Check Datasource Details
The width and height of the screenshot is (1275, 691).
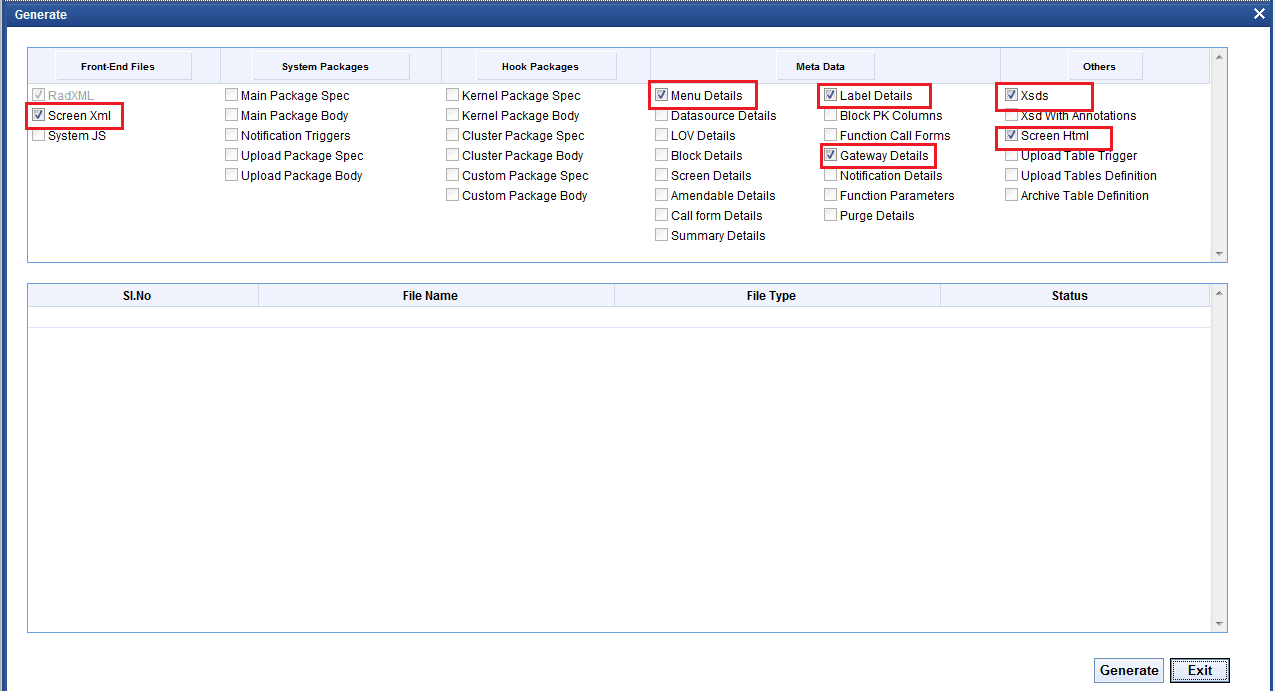pyautogui.click(x=662, y=116)
